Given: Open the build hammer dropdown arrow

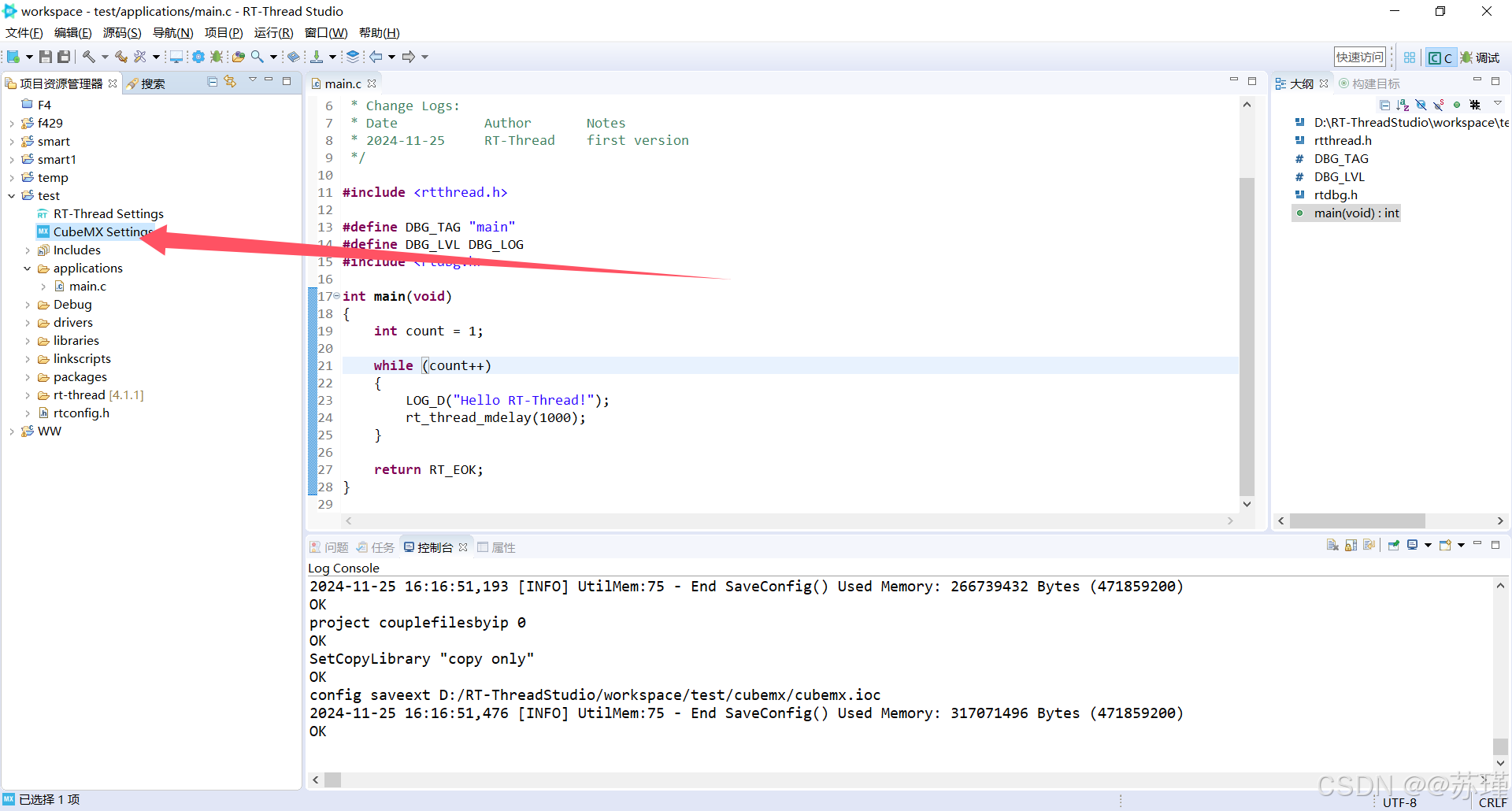Looking at the screenshot, I should [x=105, y=57].
